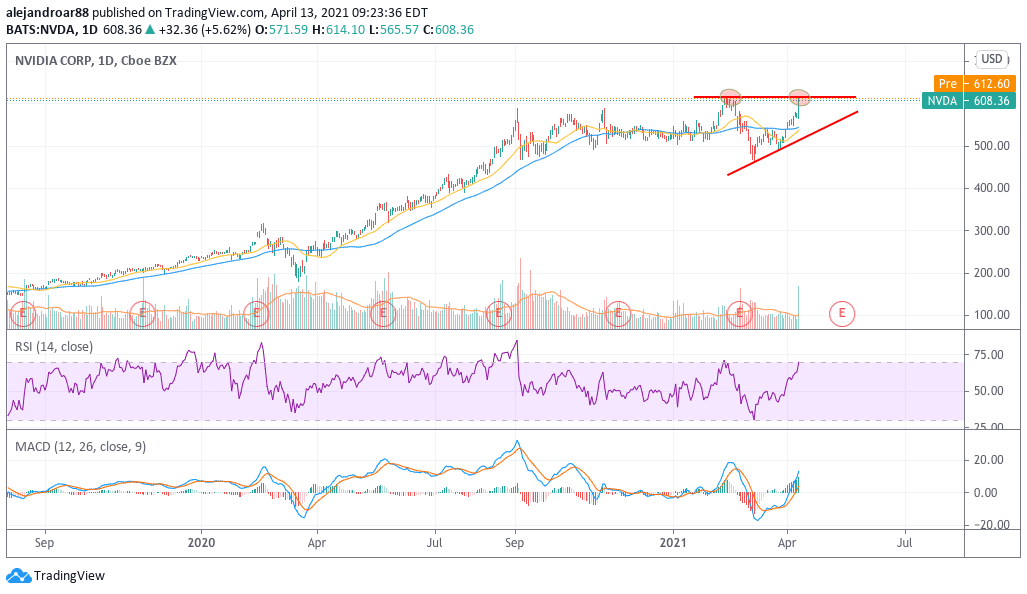Select the NVIDIA CORP, 1D, Cboe BZX title

click(96, 61)
